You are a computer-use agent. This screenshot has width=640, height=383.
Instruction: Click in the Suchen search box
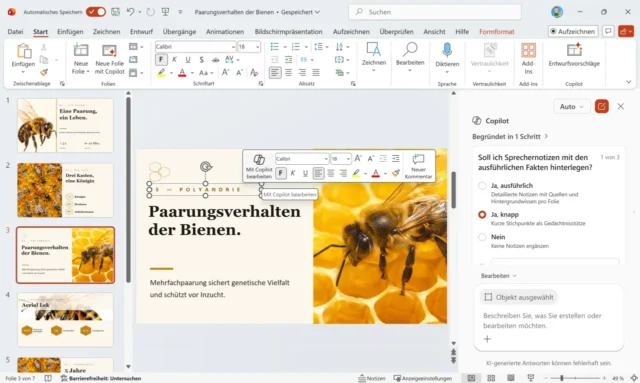(435, 12)
